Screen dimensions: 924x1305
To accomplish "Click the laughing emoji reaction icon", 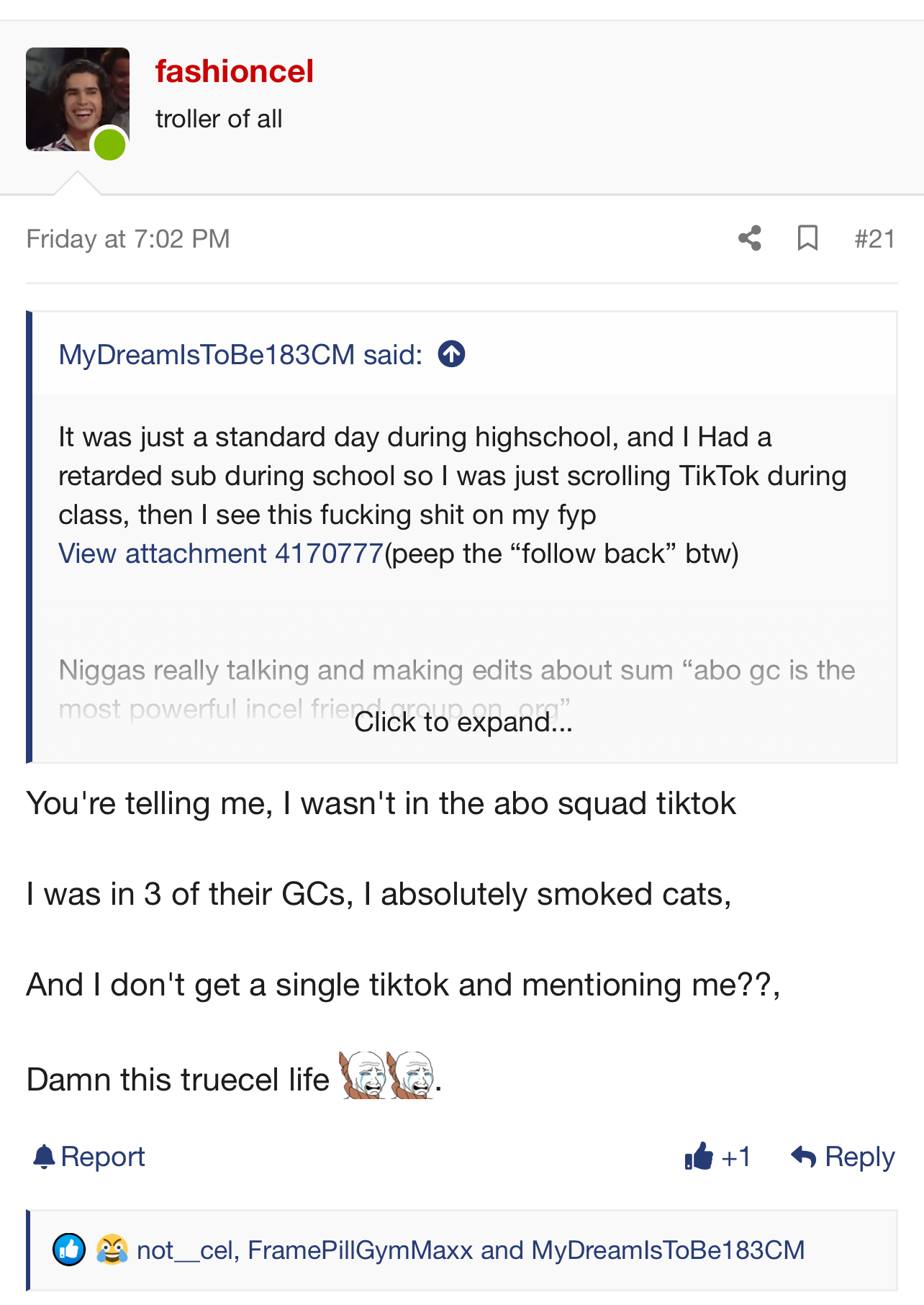I will coord(112,1250).
